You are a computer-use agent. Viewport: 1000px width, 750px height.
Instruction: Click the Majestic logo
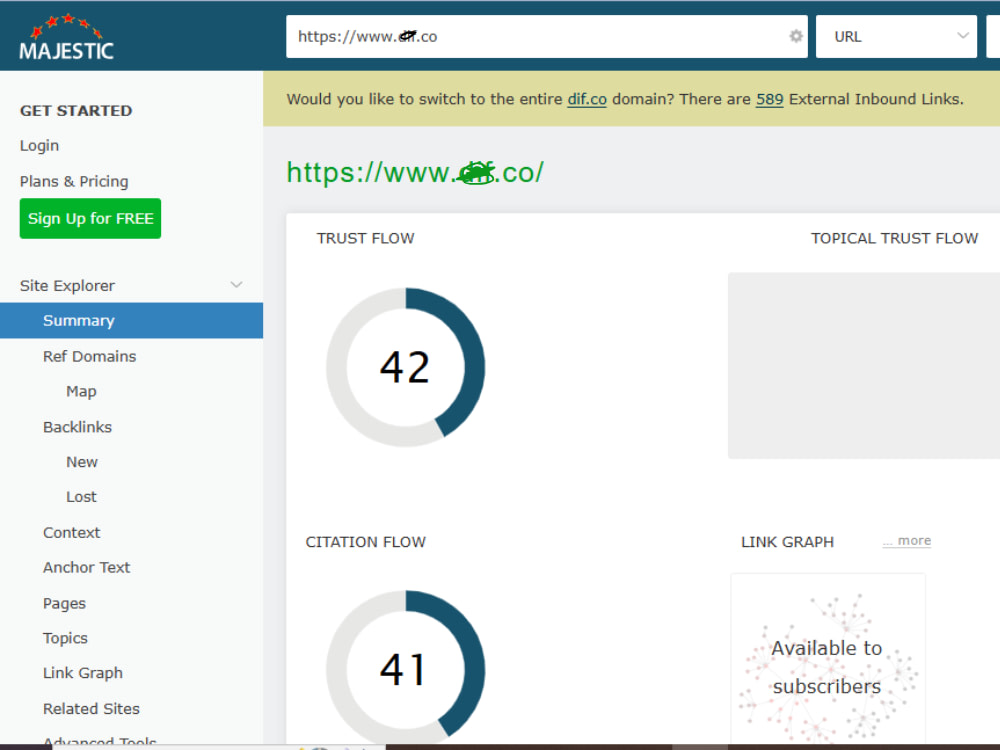pos(67,37)
